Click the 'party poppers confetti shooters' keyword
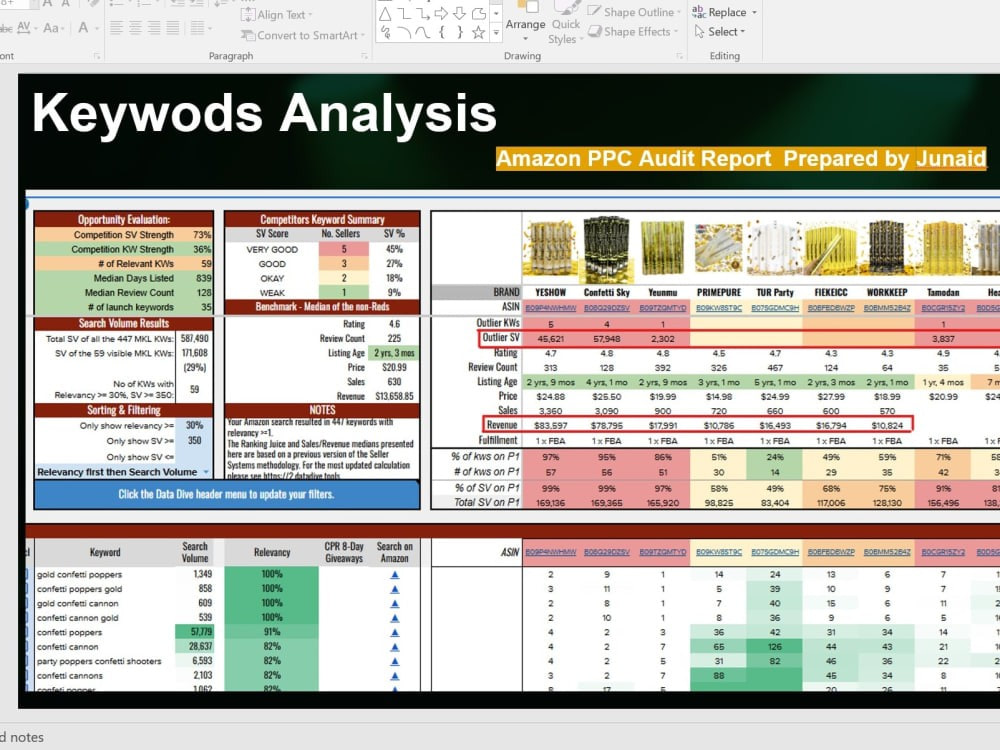The width and height of the screenshot is (1000, 750). click(99, 661)
